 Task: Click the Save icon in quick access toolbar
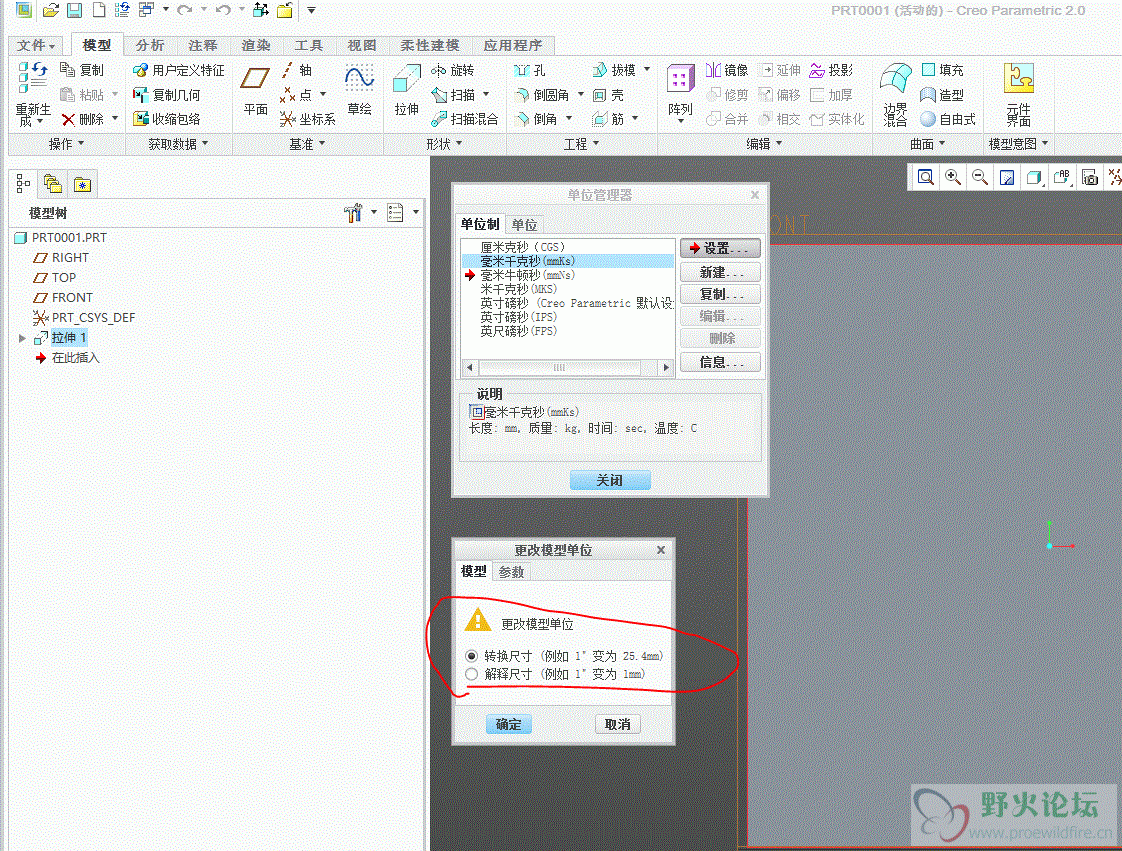click(x=74, y=10)
